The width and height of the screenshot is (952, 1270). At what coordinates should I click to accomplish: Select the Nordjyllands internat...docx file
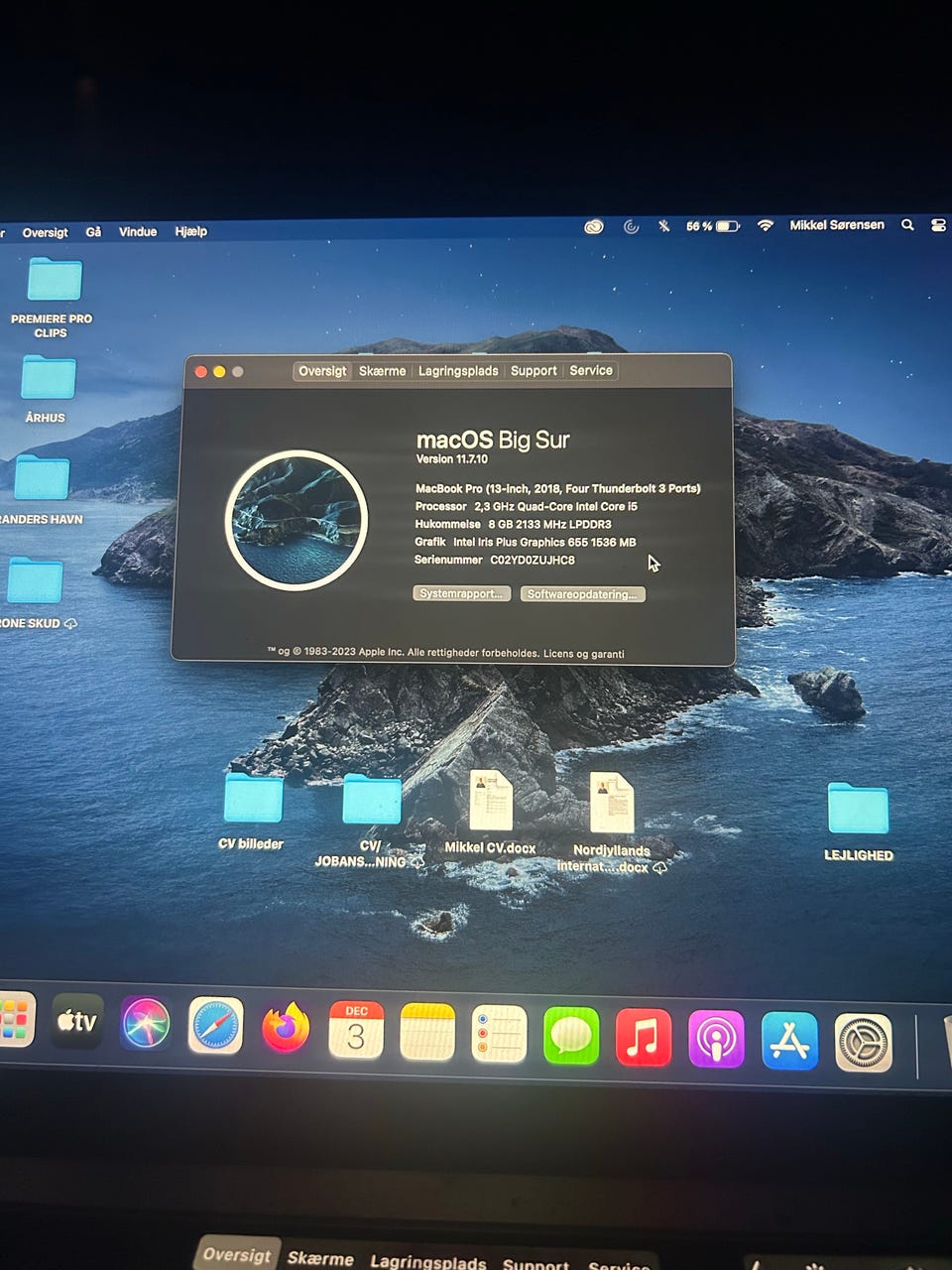611,803
